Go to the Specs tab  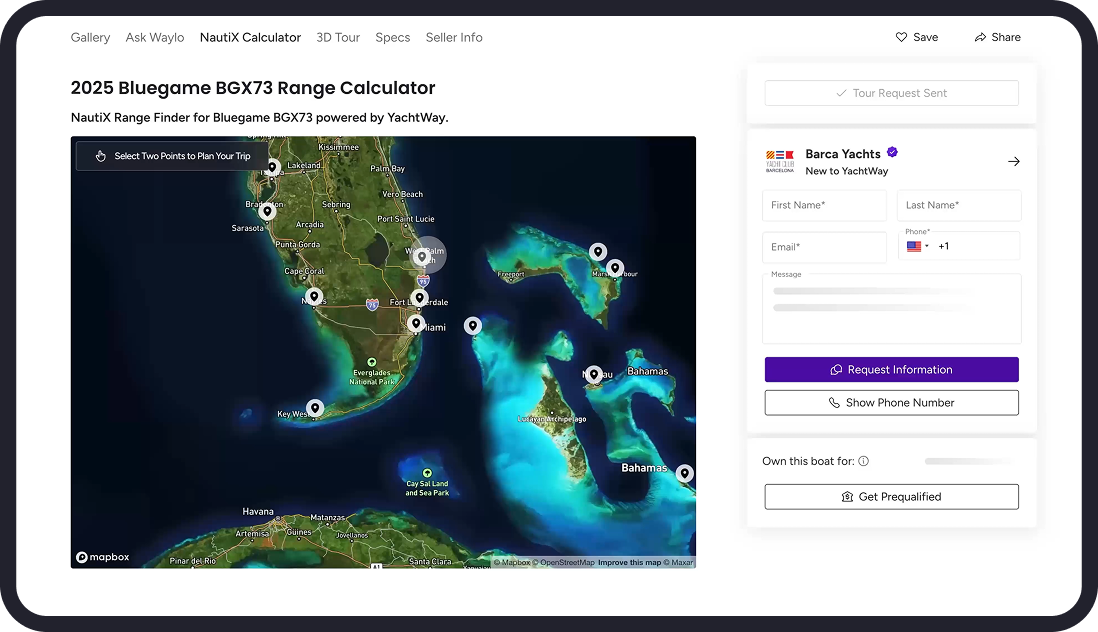point(393,37)
